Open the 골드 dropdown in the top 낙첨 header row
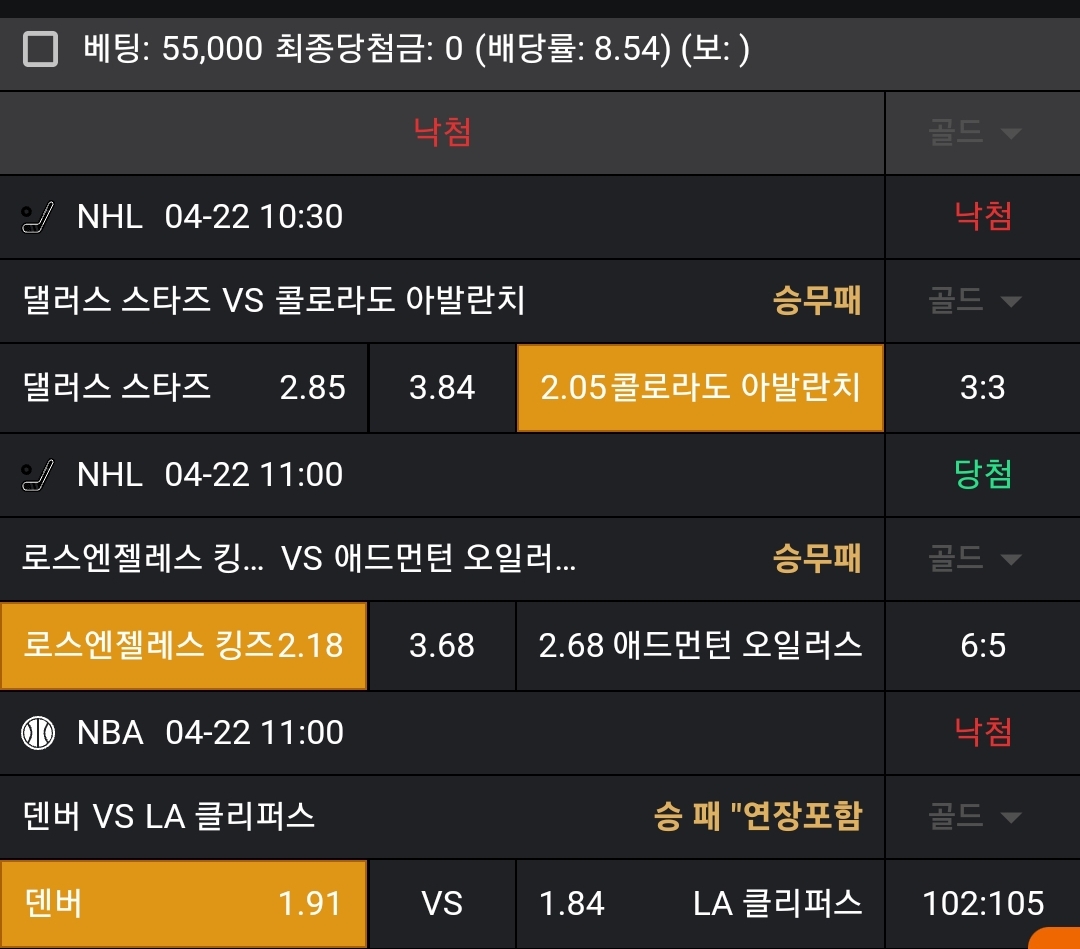This screenshot has width=1080, height=949. [x=975, y=132]
